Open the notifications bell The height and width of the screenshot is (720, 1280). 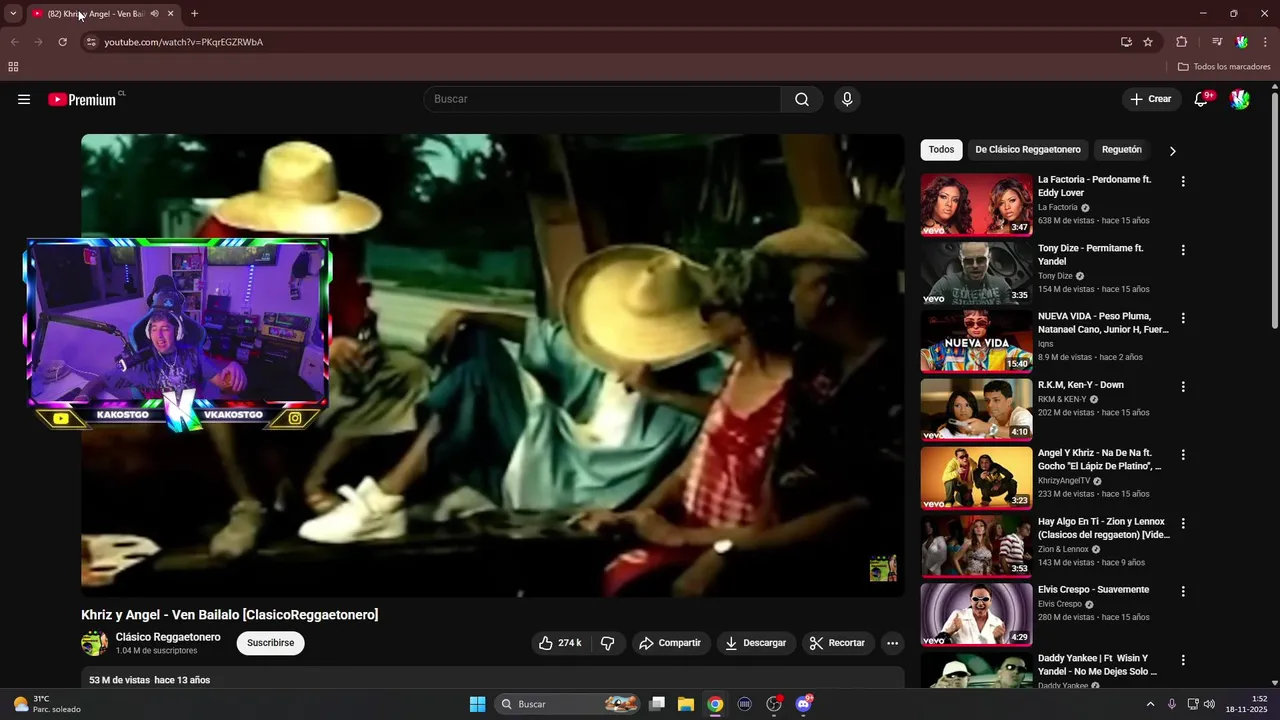tap(1202, 99)
